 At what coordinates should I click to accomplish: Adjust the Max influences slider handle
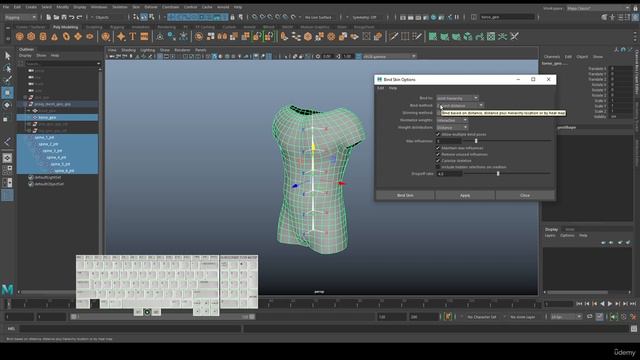[476, 141]
